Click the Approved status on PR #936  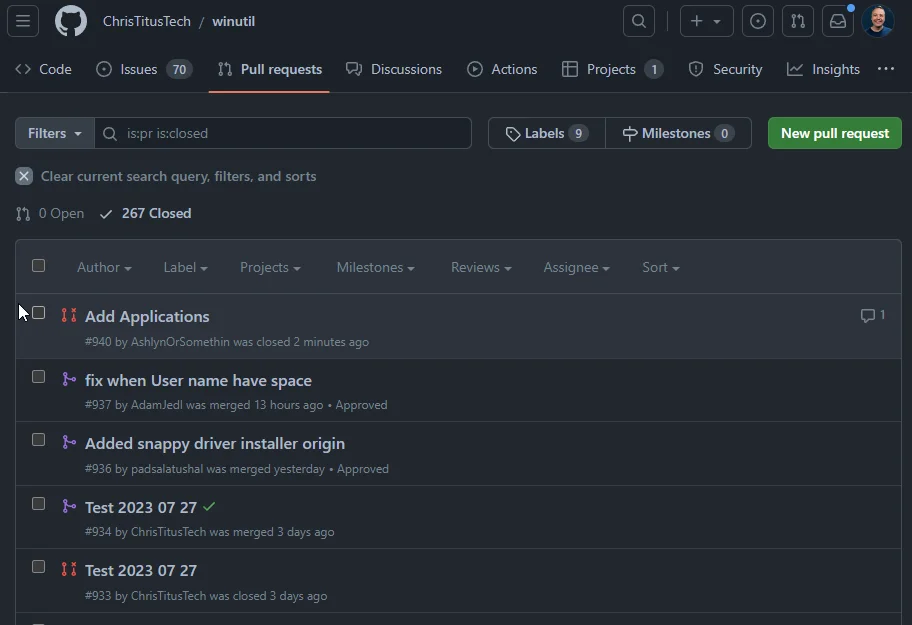click(x=363, y=469)
